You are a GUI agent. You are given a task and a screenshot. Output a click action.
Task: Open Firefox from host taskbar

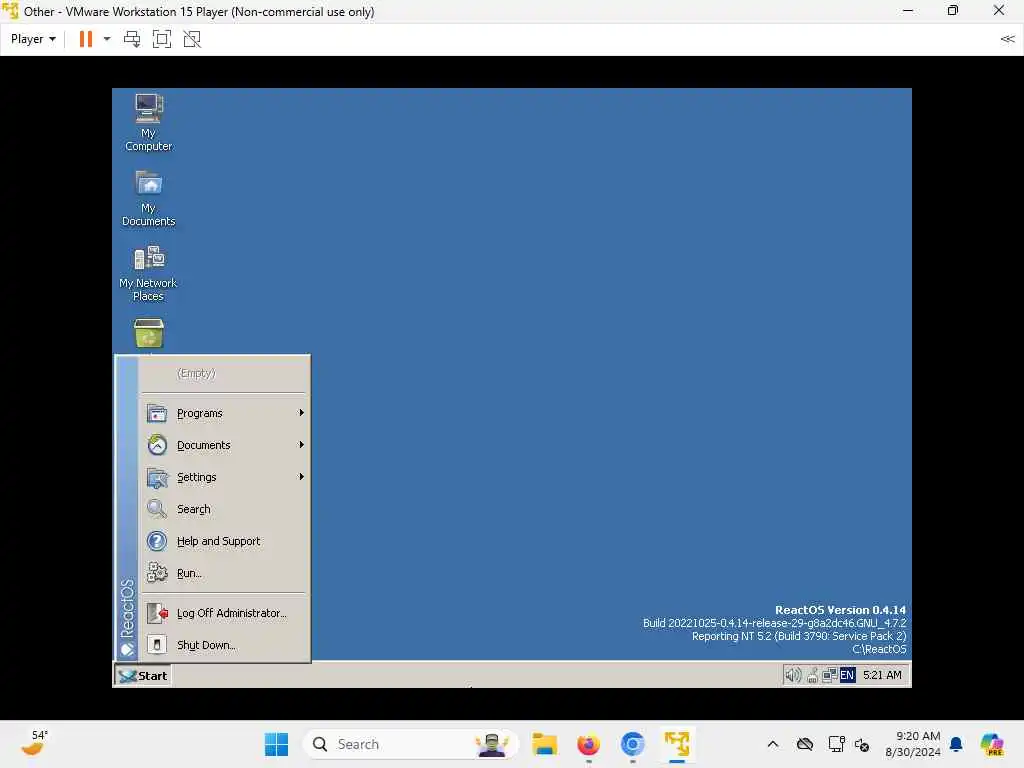coord(588,744)
